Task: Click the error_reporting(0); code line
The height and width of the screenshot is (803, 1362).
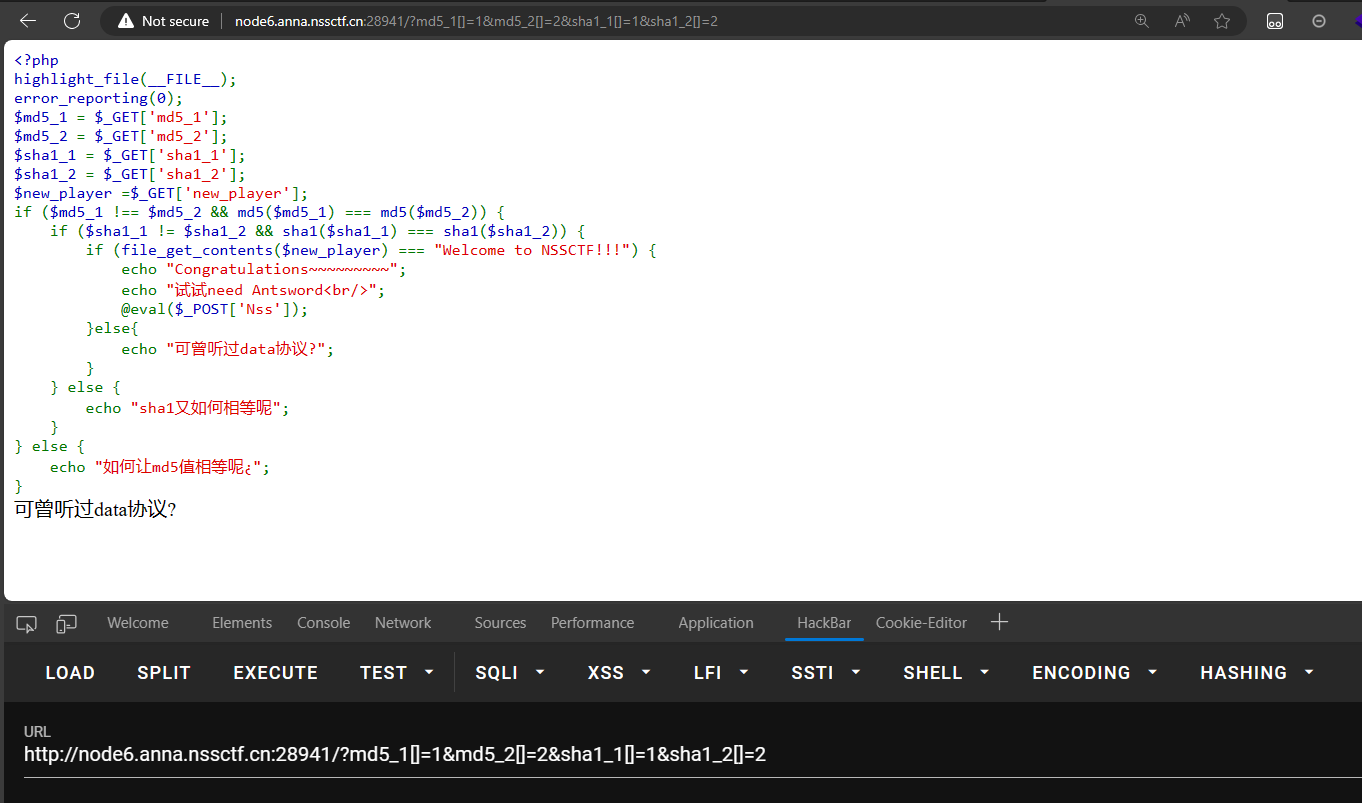Action: click(x=99, y=98)
